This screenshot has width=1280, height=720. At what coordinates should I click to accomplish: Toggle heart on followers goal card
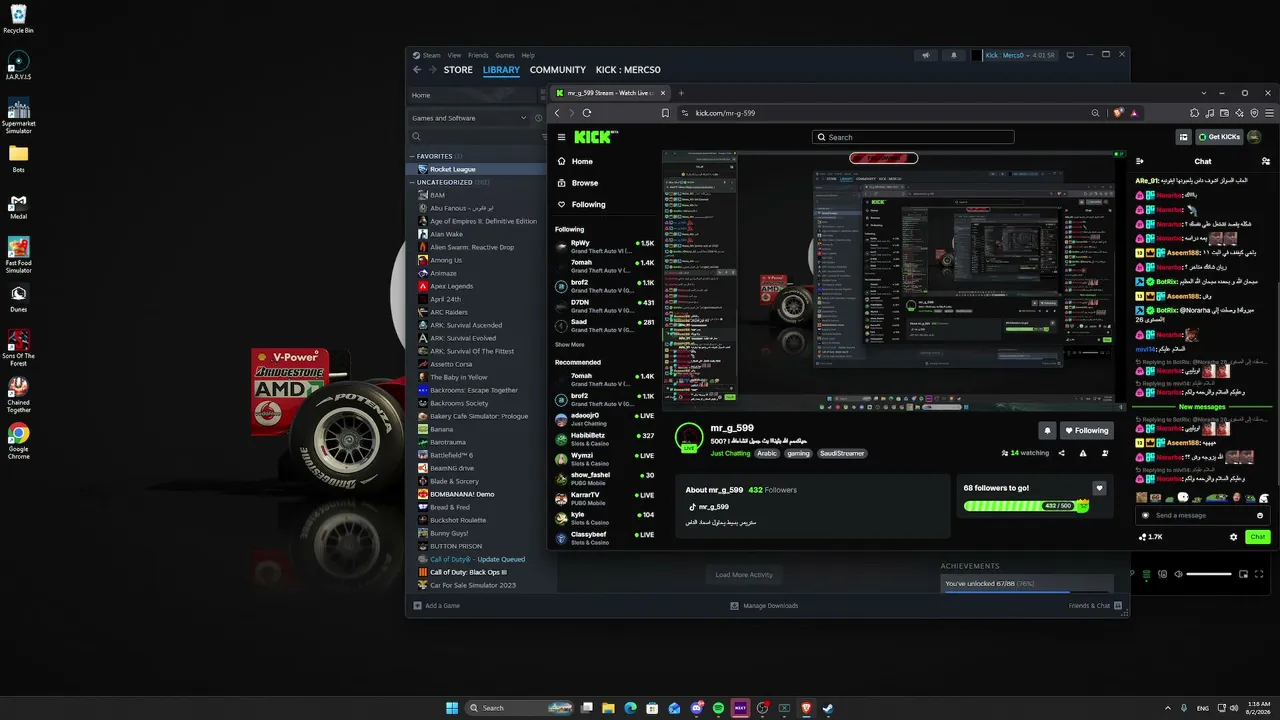1099,488
